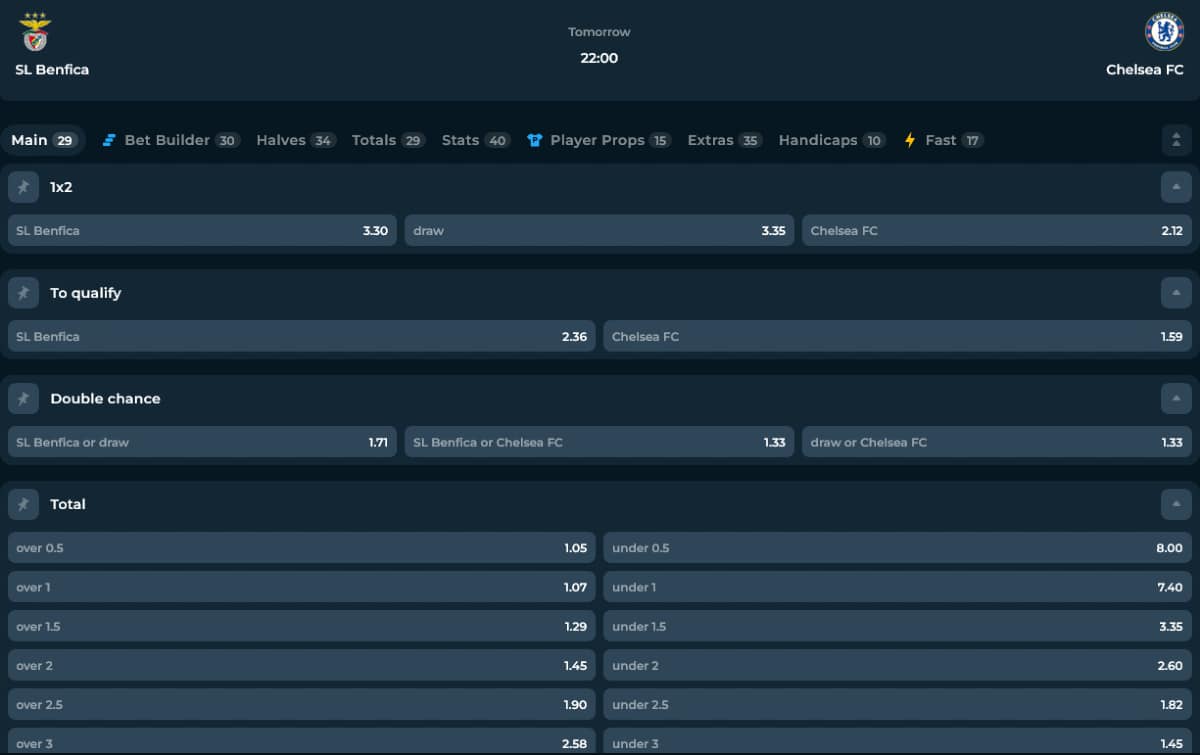Bet on Chelsea FC to win at 2.12
The width and height of the screenshot is (1200, 755).
click(997, 231)
